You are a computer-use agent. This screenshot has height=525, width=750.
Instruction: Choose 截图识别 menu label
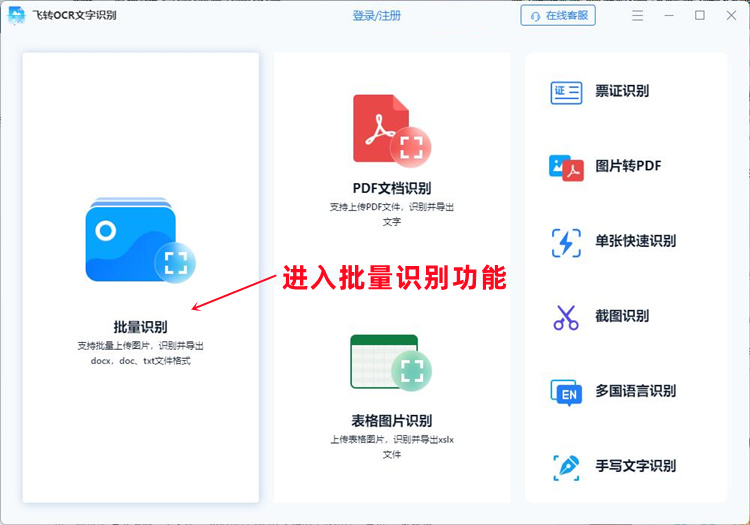point(622,316)
